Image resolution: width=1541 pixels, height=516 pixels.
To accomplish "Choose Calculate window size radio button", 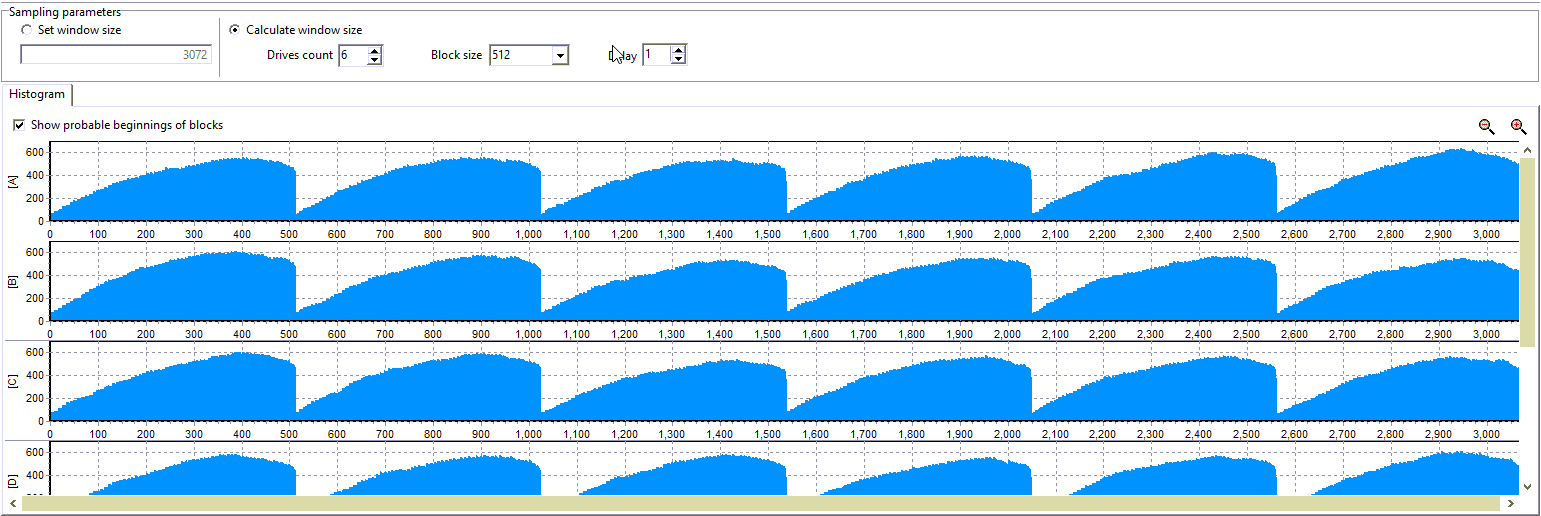I will [234, 30].
